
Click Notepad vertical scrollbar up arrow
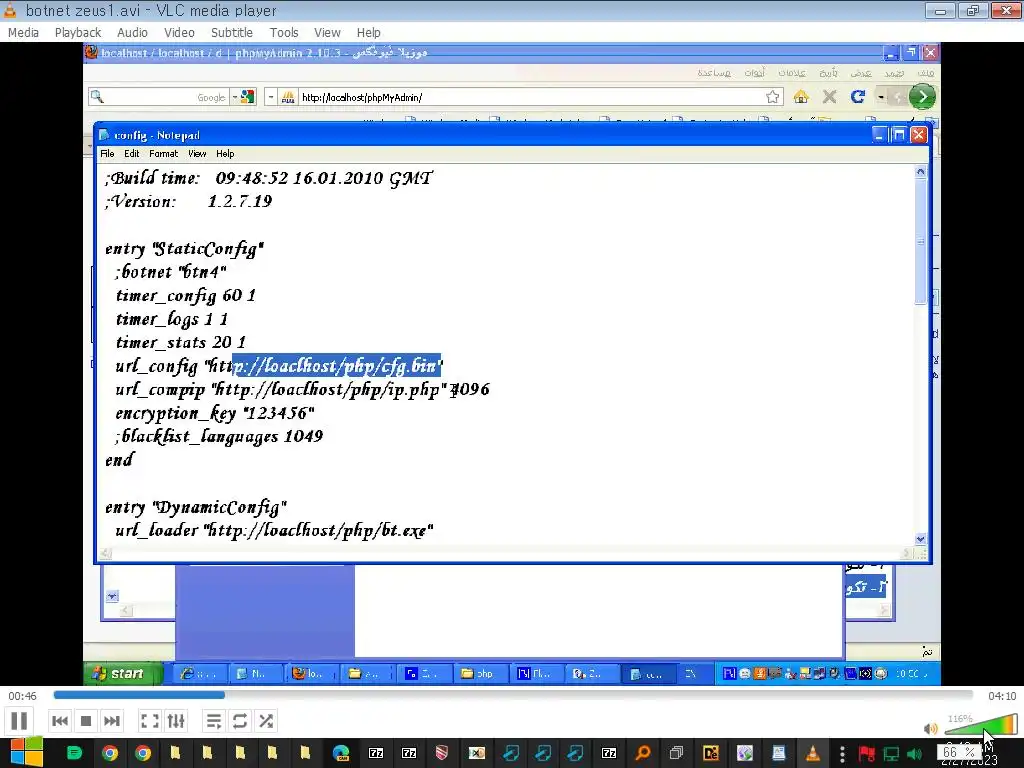pyautogui.click(x=921, y=172)
